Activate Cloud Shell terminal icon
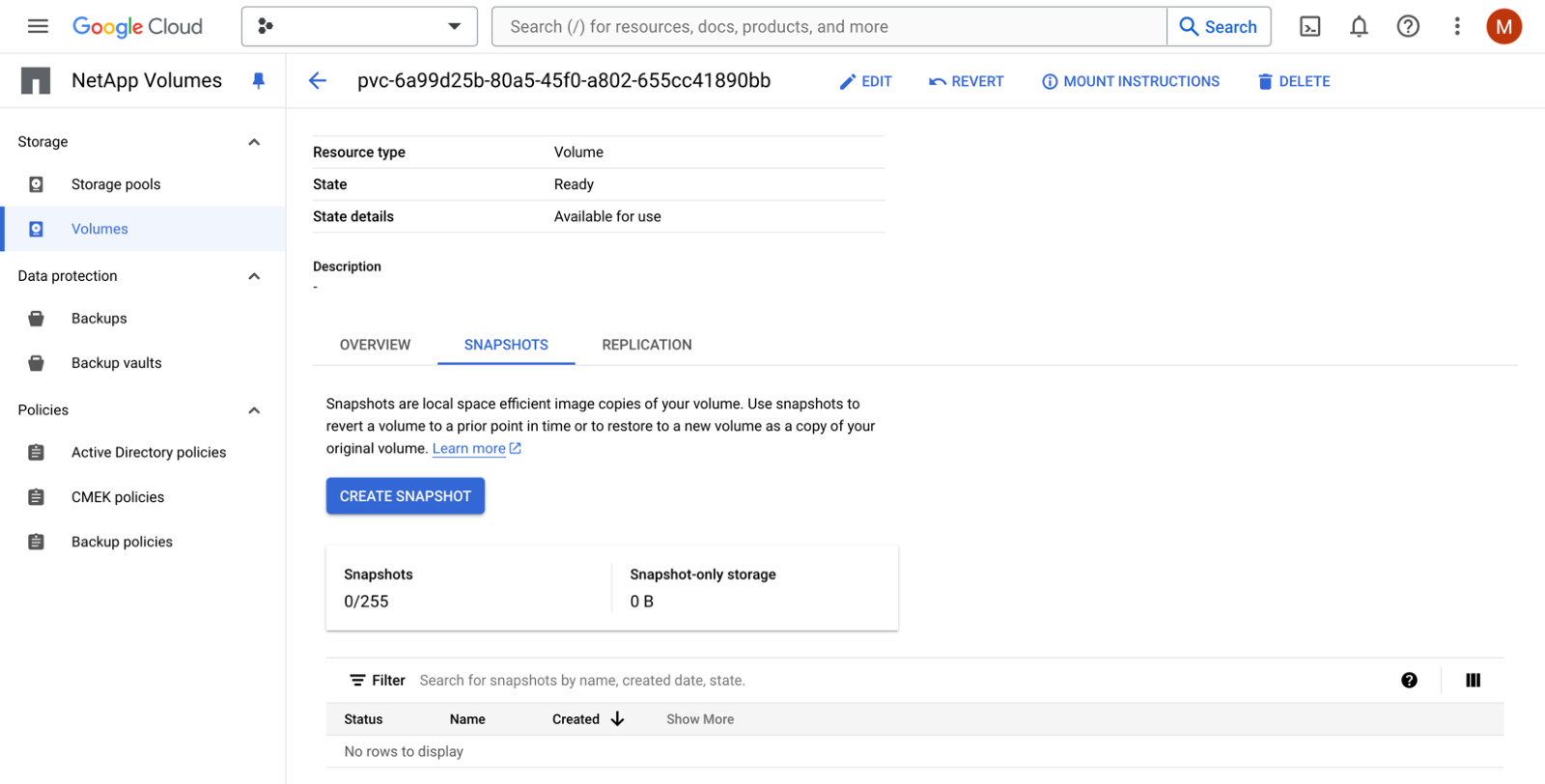Viewport: 1545px width, 784px height. click(1309, 26)
